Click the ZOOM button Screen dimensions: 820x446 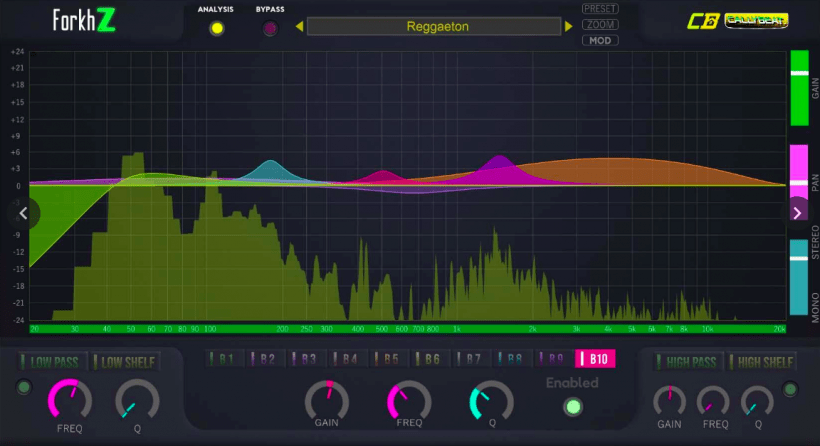coord(599,24)
